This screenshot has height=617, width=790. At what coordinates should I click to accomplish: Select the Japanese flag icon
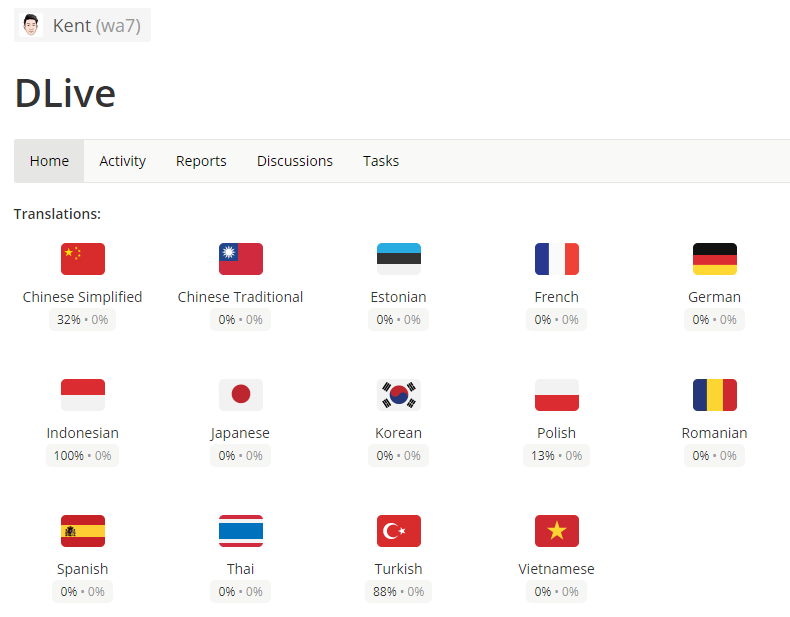pos(241,395)
